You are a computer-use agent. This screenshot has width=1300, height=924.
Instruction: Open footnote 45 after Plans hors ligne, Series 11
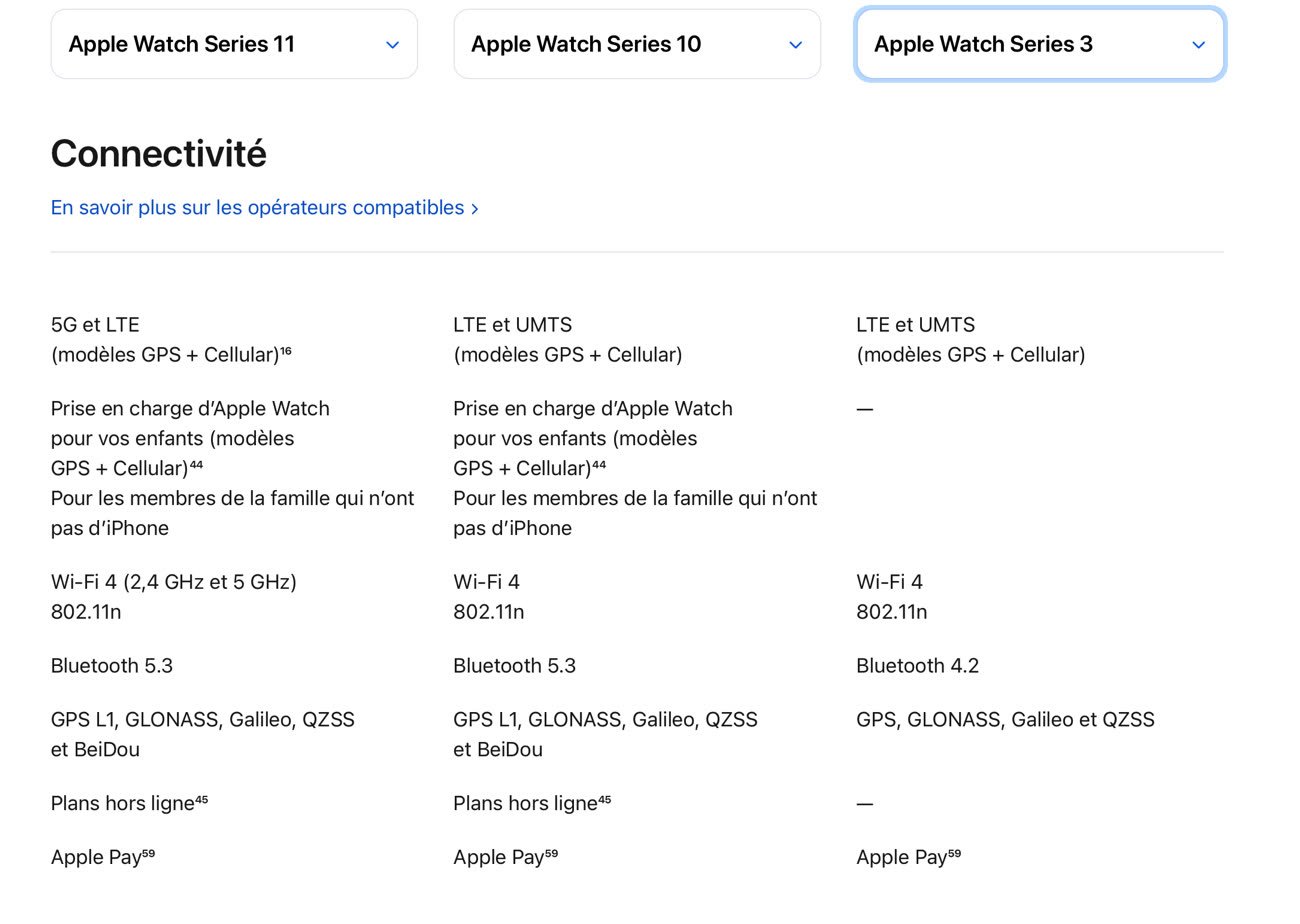[201, 800]
